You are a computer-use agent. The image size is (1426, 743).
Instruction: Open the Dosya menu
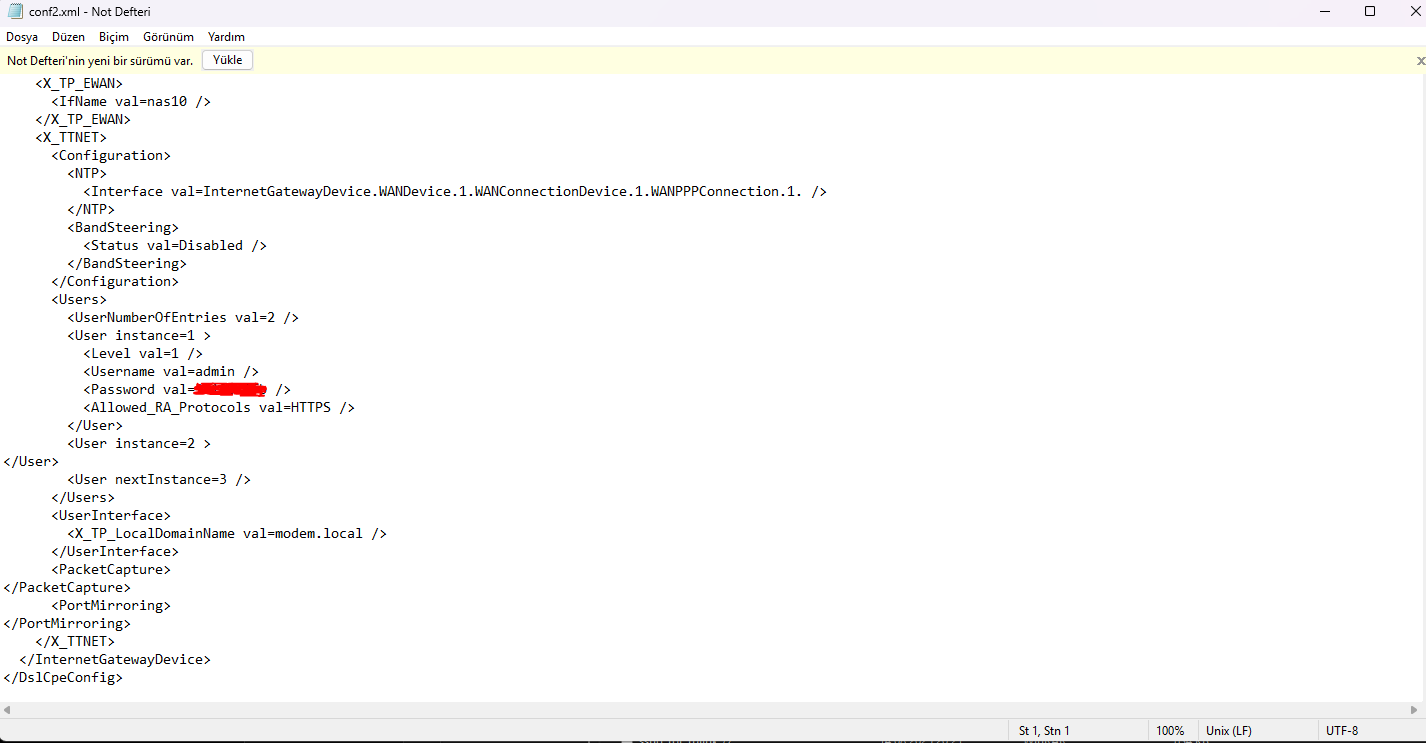pyautogui.click(x=22, y=37)
